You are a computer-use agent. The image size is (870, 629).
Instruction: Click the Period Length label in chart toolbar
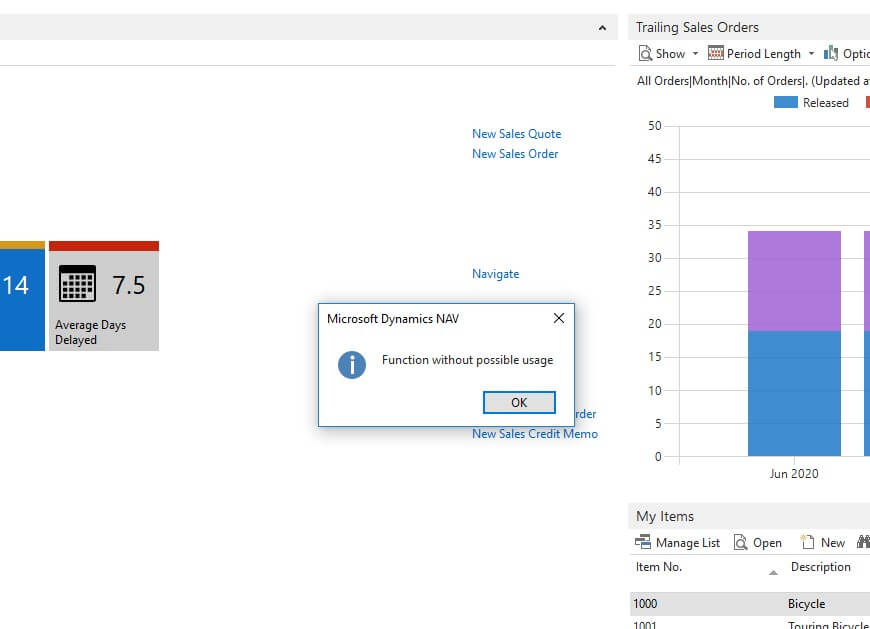click(763, 54)
